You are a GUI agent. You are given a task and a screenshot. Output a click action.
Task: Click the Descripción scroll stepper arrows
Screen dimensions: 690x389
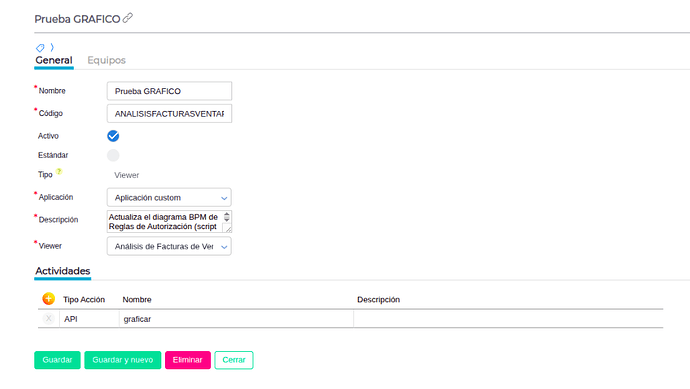(227, 217)
